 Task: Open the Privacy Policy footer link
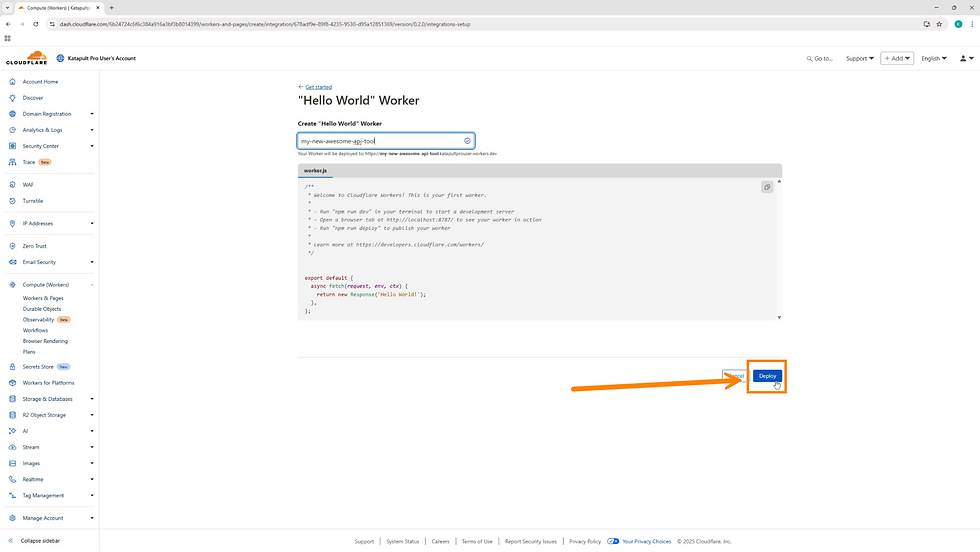584,541
